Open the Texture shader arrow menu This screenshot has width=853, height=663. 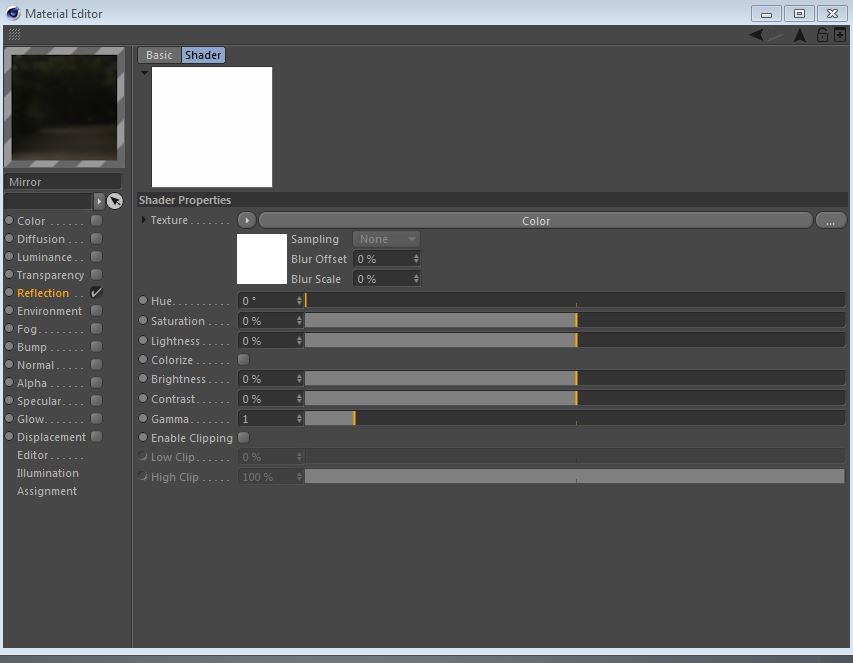(x=247, y=220)
